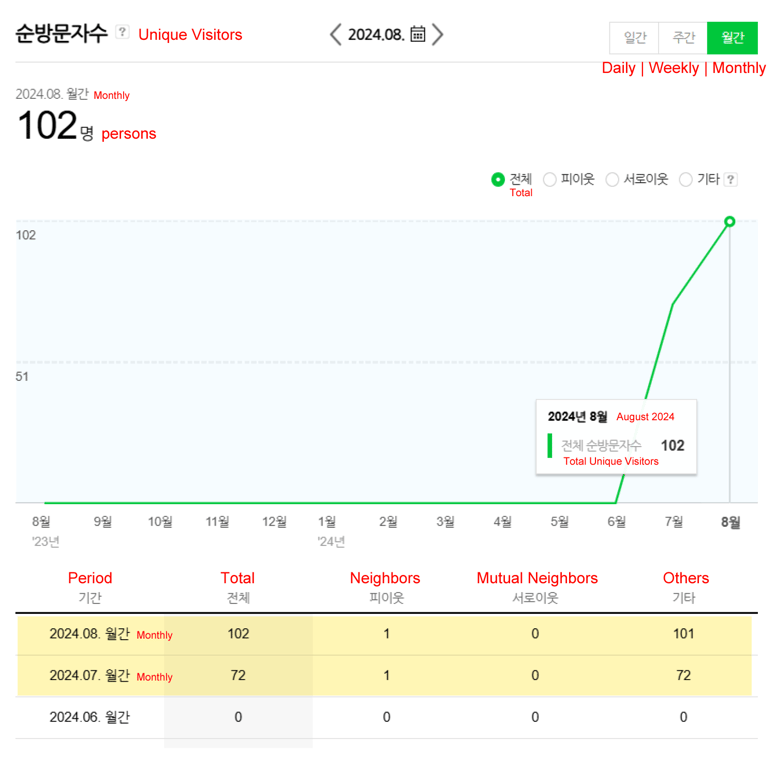Click the 2024.08. date label

(376, 35)
